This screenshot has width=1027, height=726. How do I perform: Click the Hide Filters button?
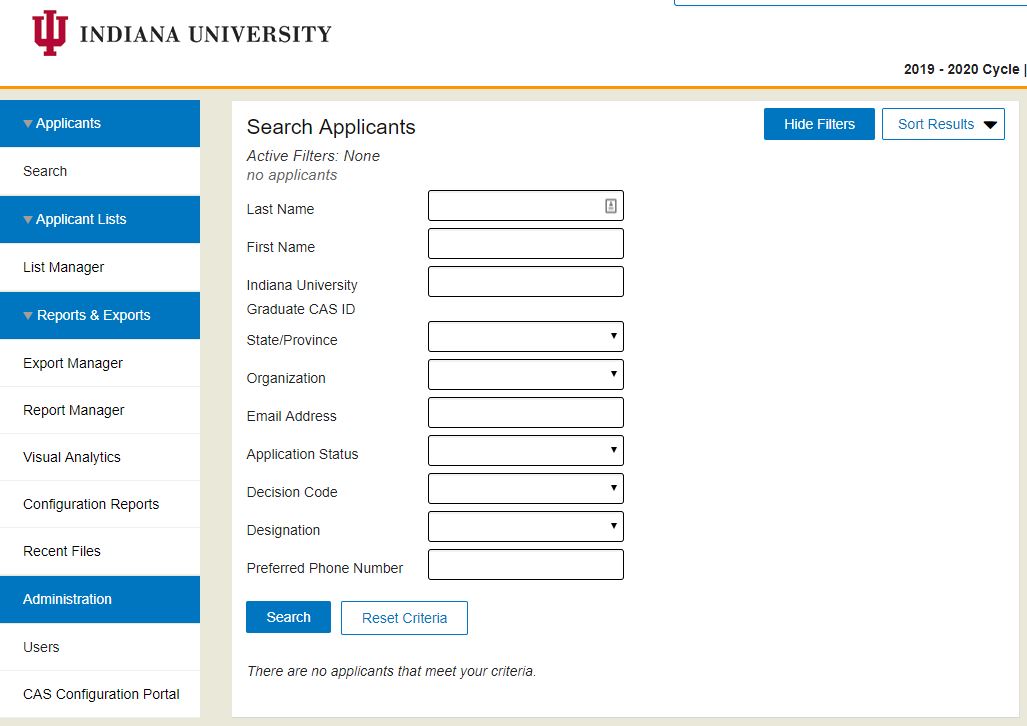pyautogui.click(x=819, y=124)
